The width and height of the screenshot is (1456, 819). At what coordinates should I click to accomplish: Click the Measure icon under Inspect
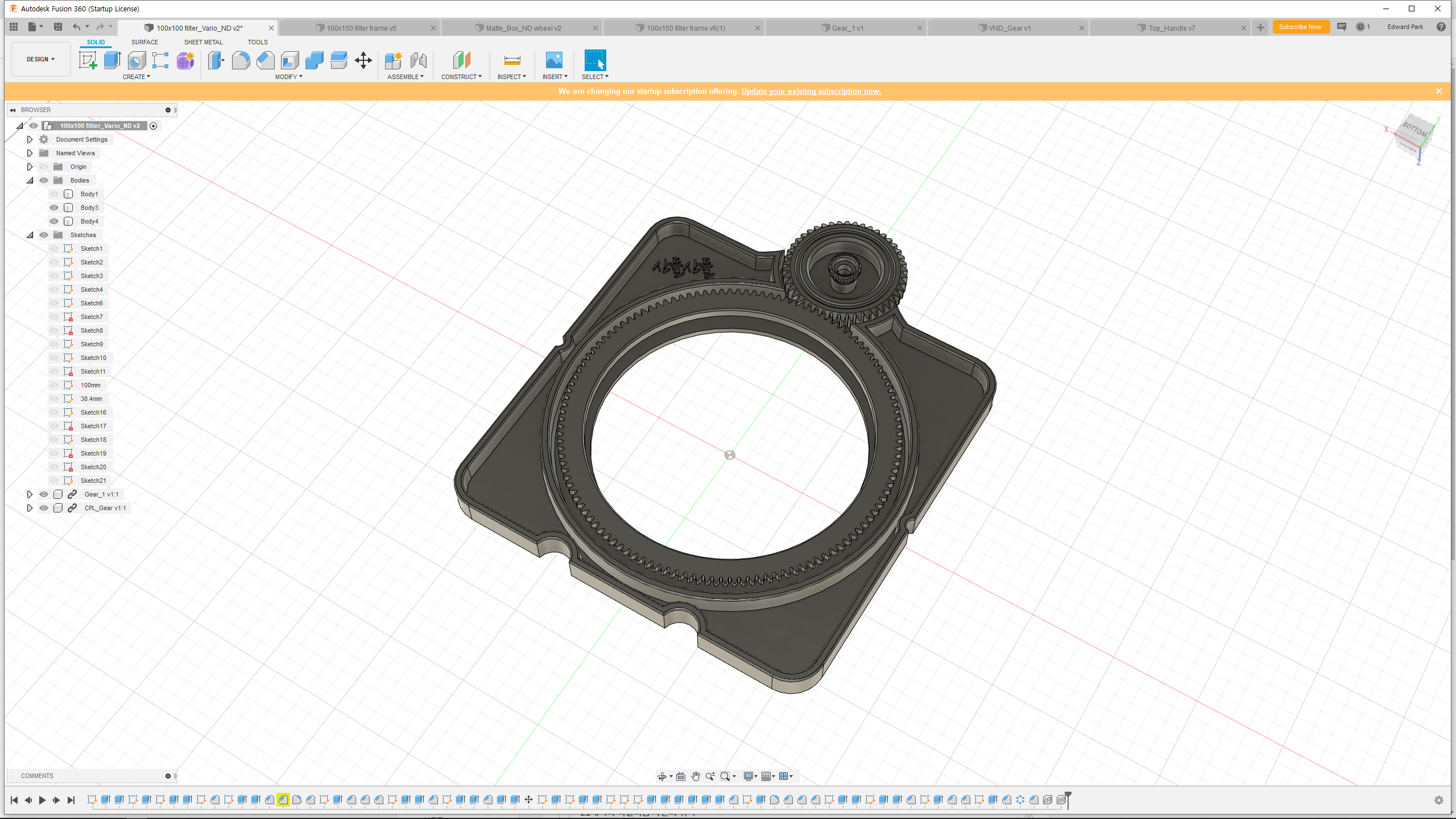(512, 60)
